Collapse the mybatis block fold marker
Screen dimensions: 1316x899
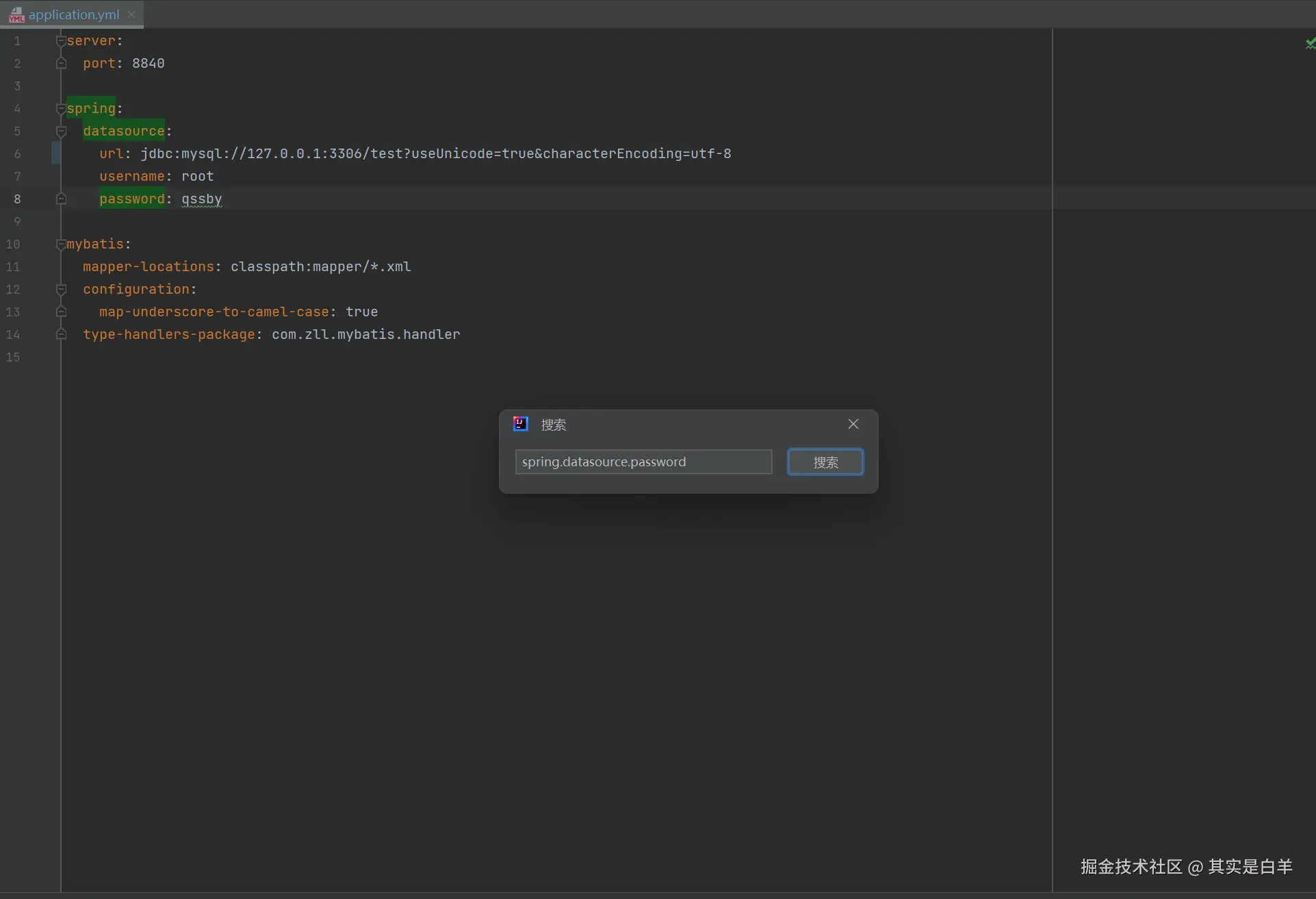click(x=61, y=244)
